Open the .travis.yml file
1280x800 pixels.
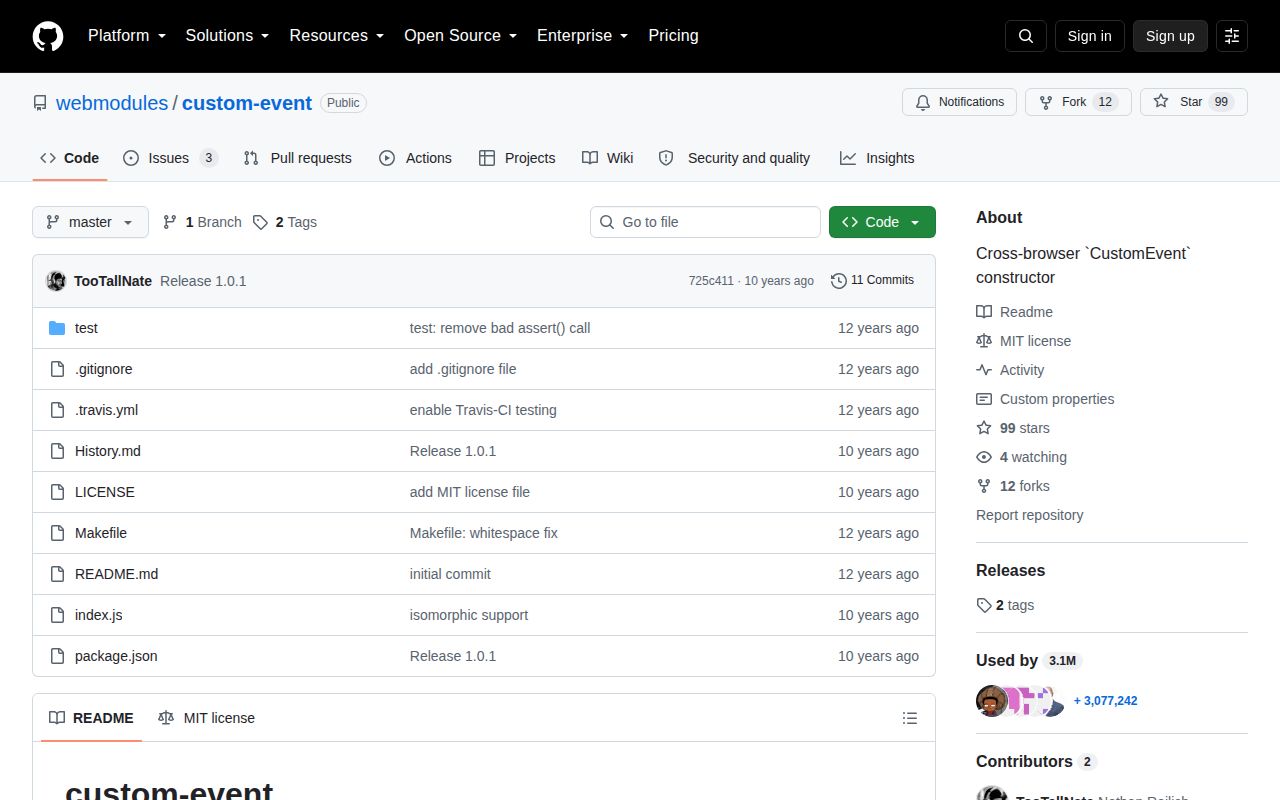click(x=107, y=410)
